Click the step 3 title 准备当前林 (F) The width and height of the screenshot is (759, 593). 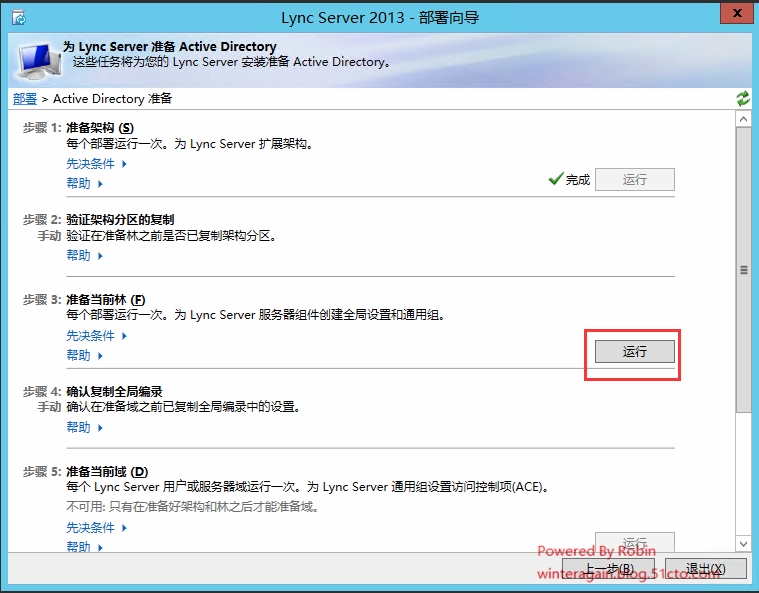pyautogui.click(x=106, y=300)
